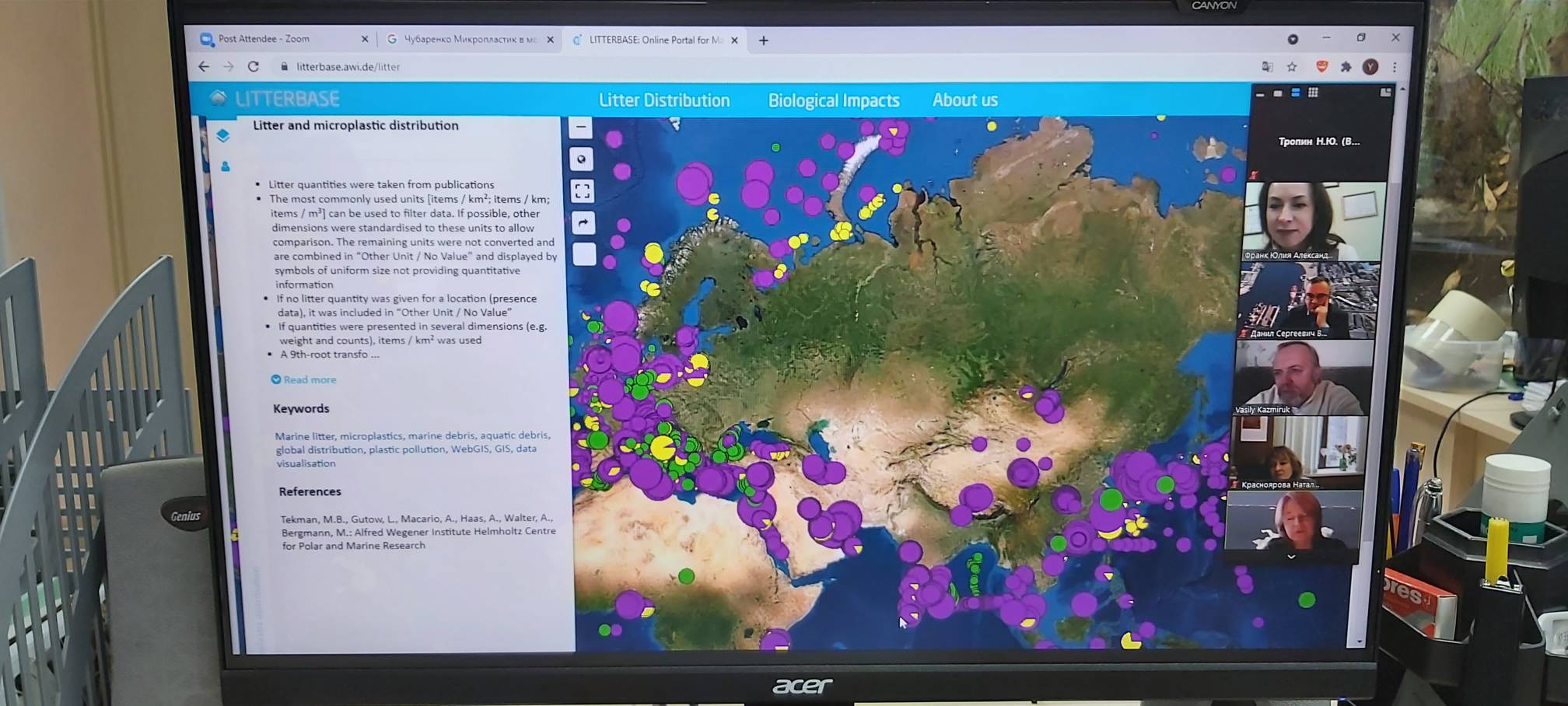Open the Extensions puzzle icon
The image size is (1568, 706).
coord(1346,67)
